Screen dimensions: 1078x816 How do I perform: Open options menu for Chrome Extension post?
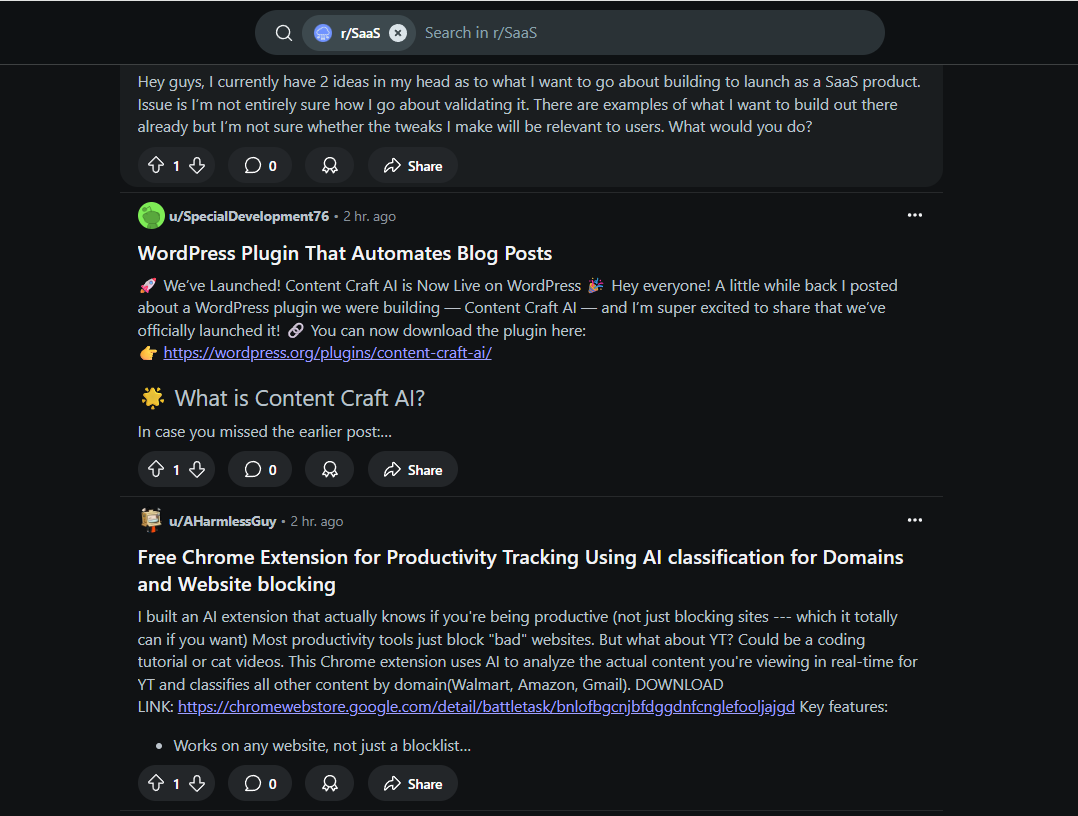(914, 520)
